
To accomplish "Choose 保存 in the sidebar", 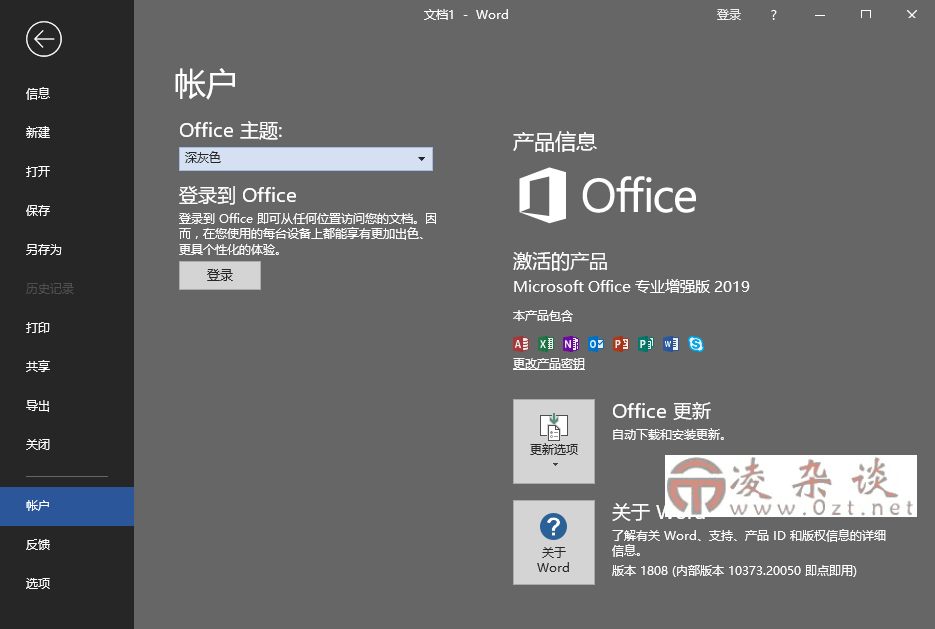I will [67, 210].
